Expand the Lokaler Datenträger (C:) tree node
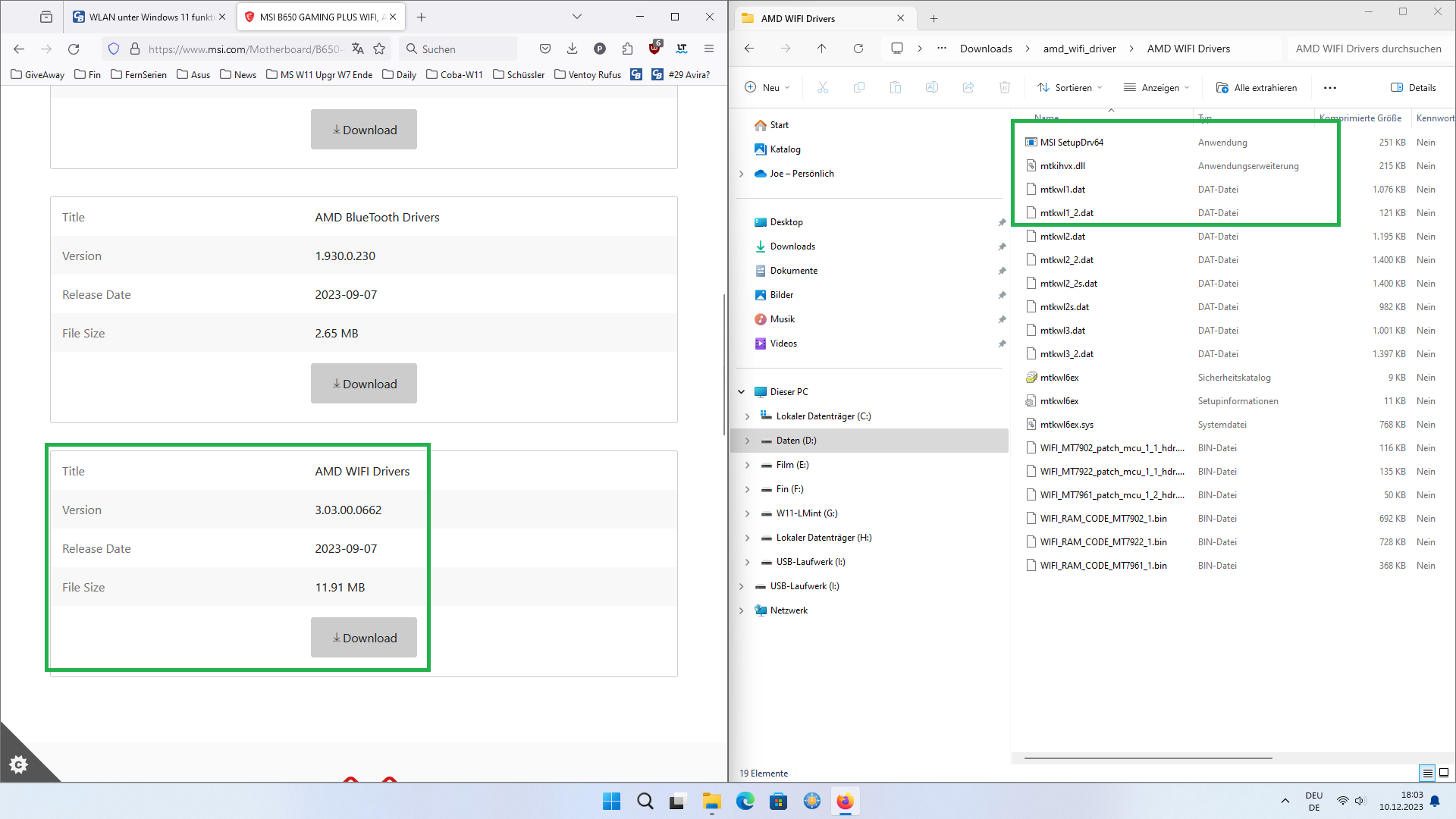This screenshot has height=819, width=1456. point(747,416)
